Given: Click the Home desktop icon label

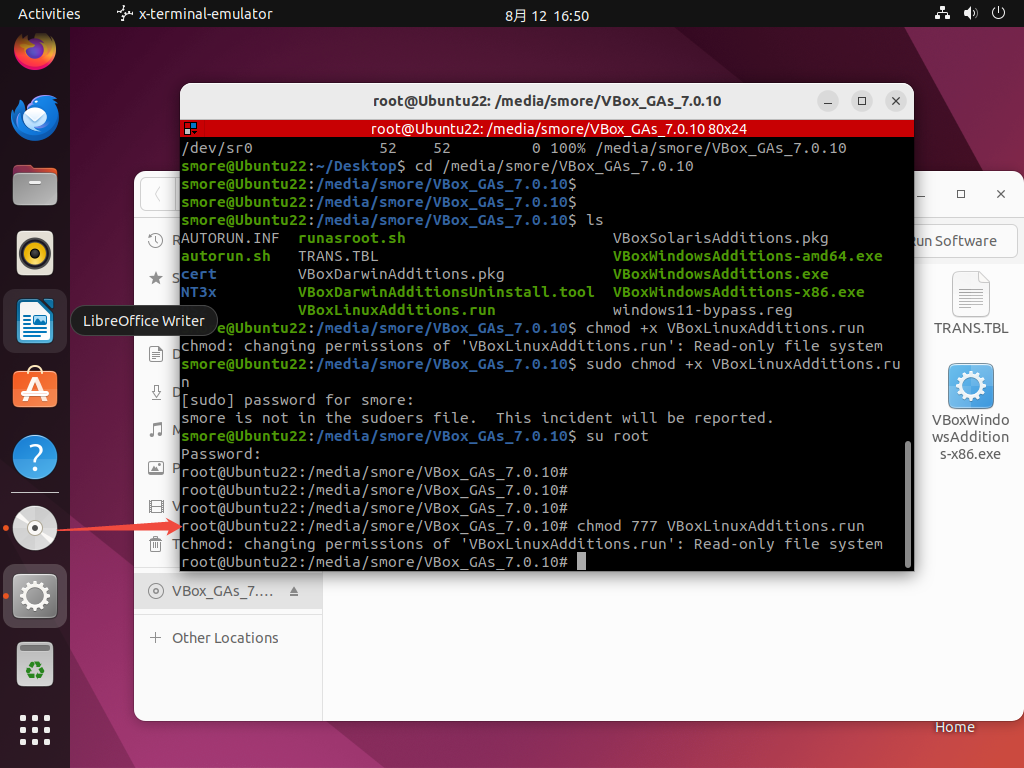Looking at the screenshot, I should (x=954, y=727).
